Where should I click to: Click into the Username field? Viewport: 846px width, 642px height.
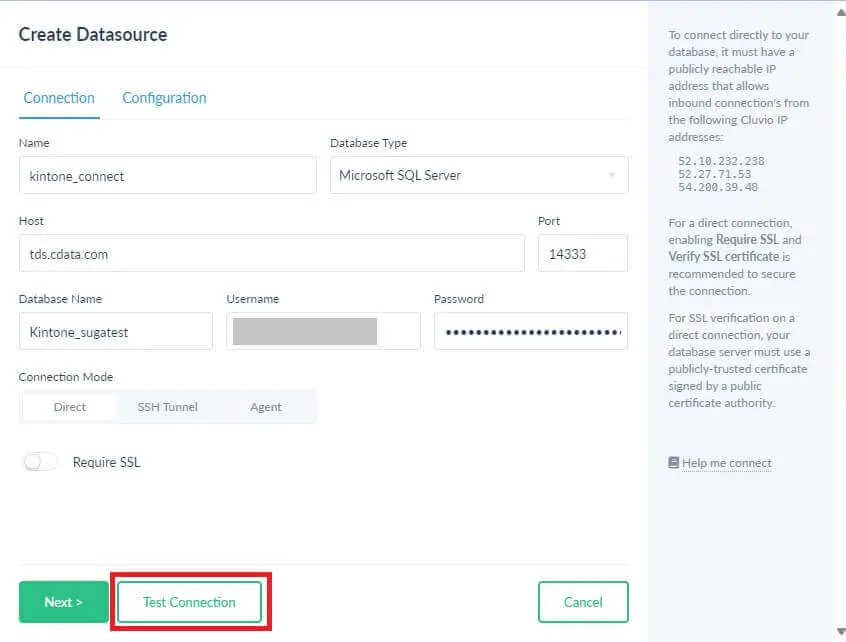point(323,331)
